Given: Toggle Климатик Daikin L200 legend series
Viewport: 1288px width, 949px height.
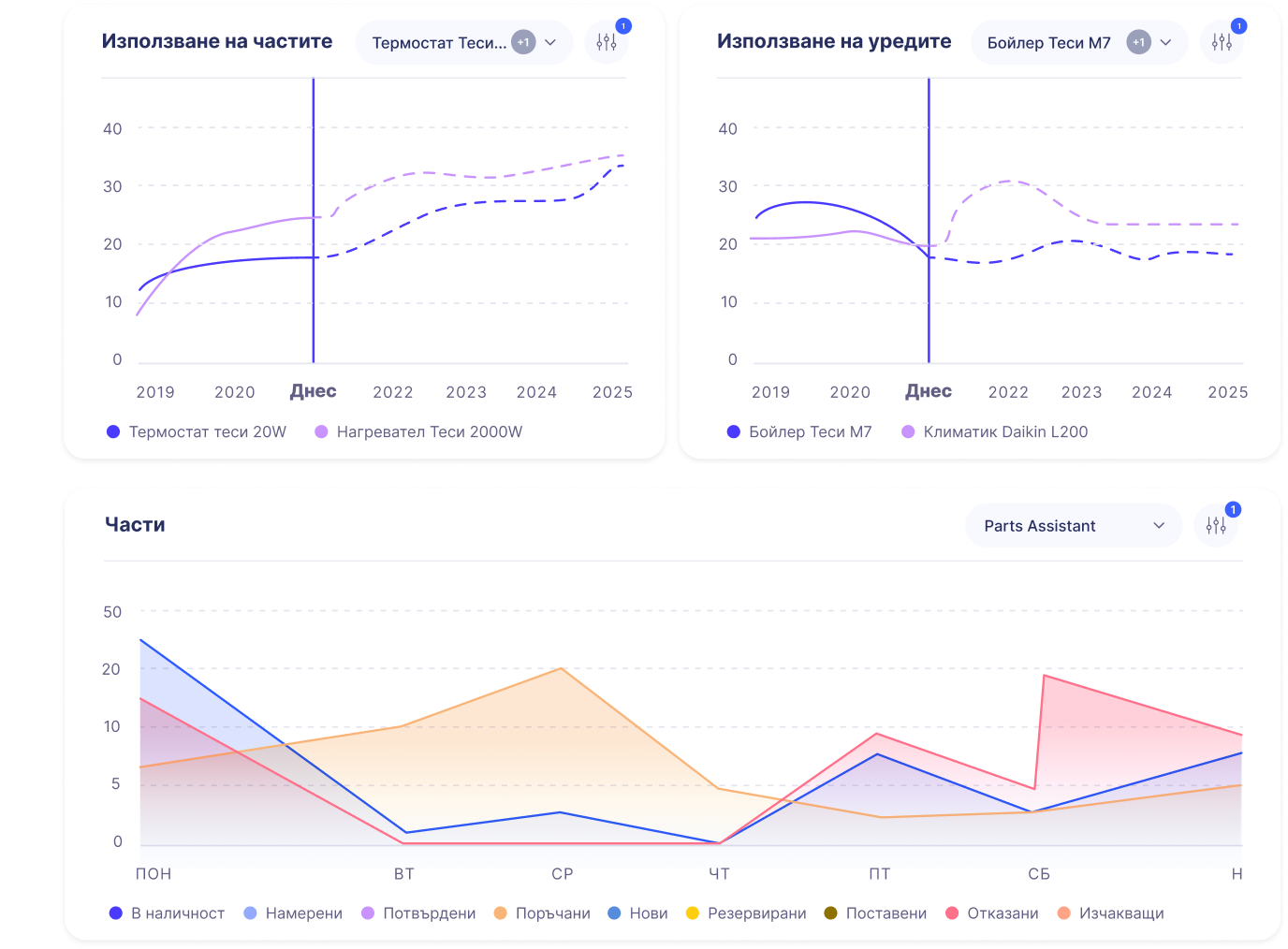Looking at the screenshot, I should [995, 431].
